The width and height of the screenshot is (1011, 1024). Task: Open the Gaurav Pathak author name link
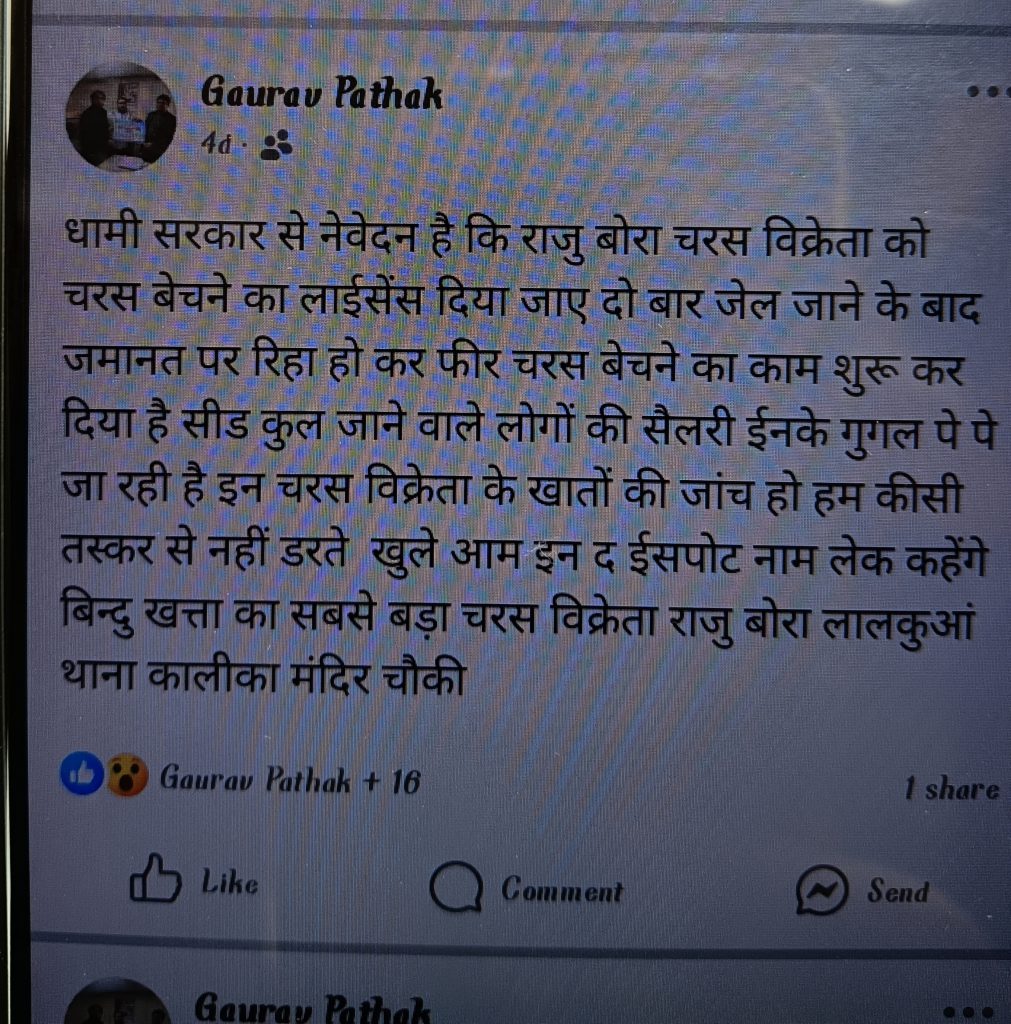click(x=321, y=93)
